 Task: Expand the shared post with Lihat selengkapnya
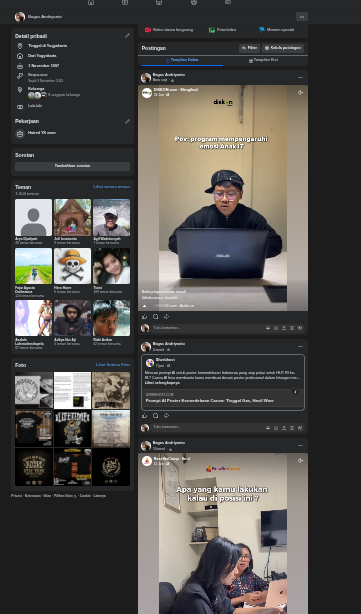click(x=162, y=383)
